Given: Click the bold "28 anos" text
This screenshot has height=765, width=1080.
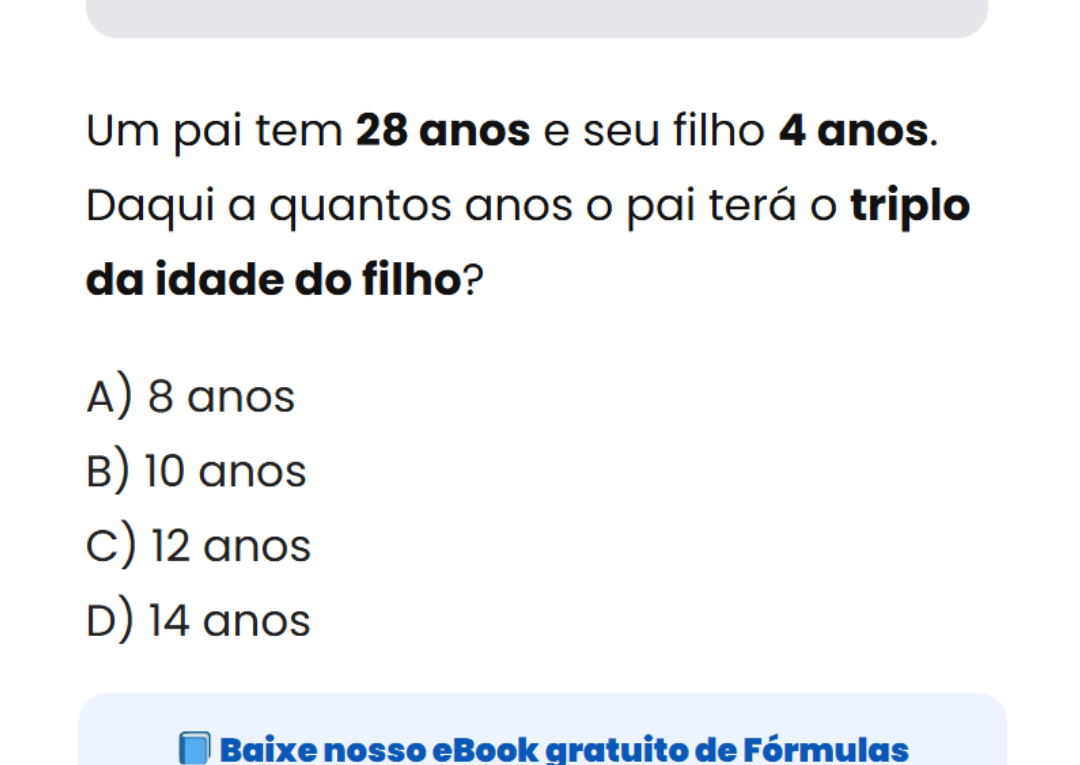Looking at the screenshot, I should (443, 131).
